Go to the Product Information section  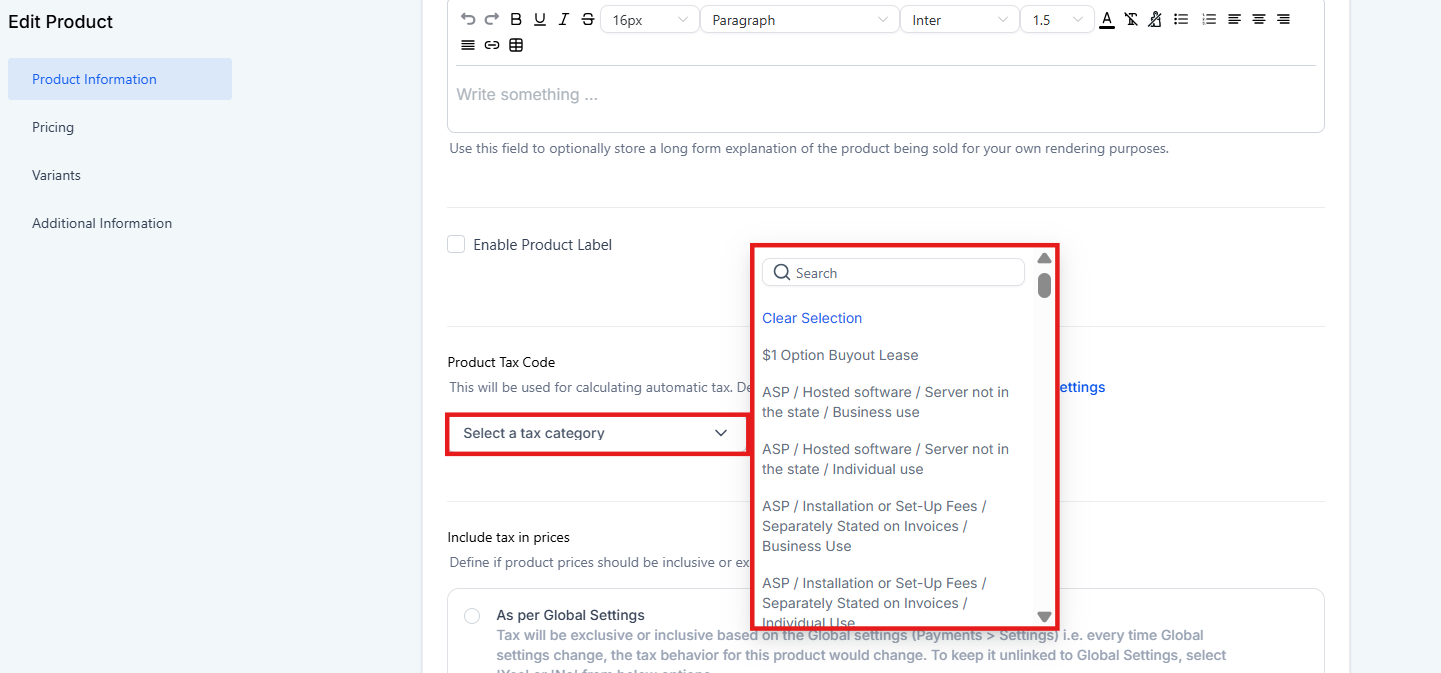pos(120,79)
